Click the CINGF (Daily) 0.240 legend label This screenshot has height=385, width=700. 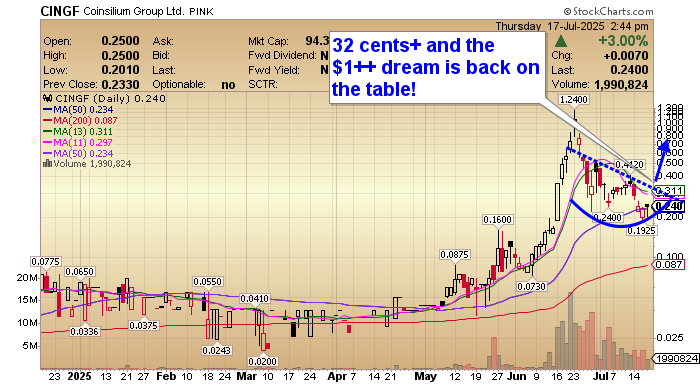click(x=104, y=99)
